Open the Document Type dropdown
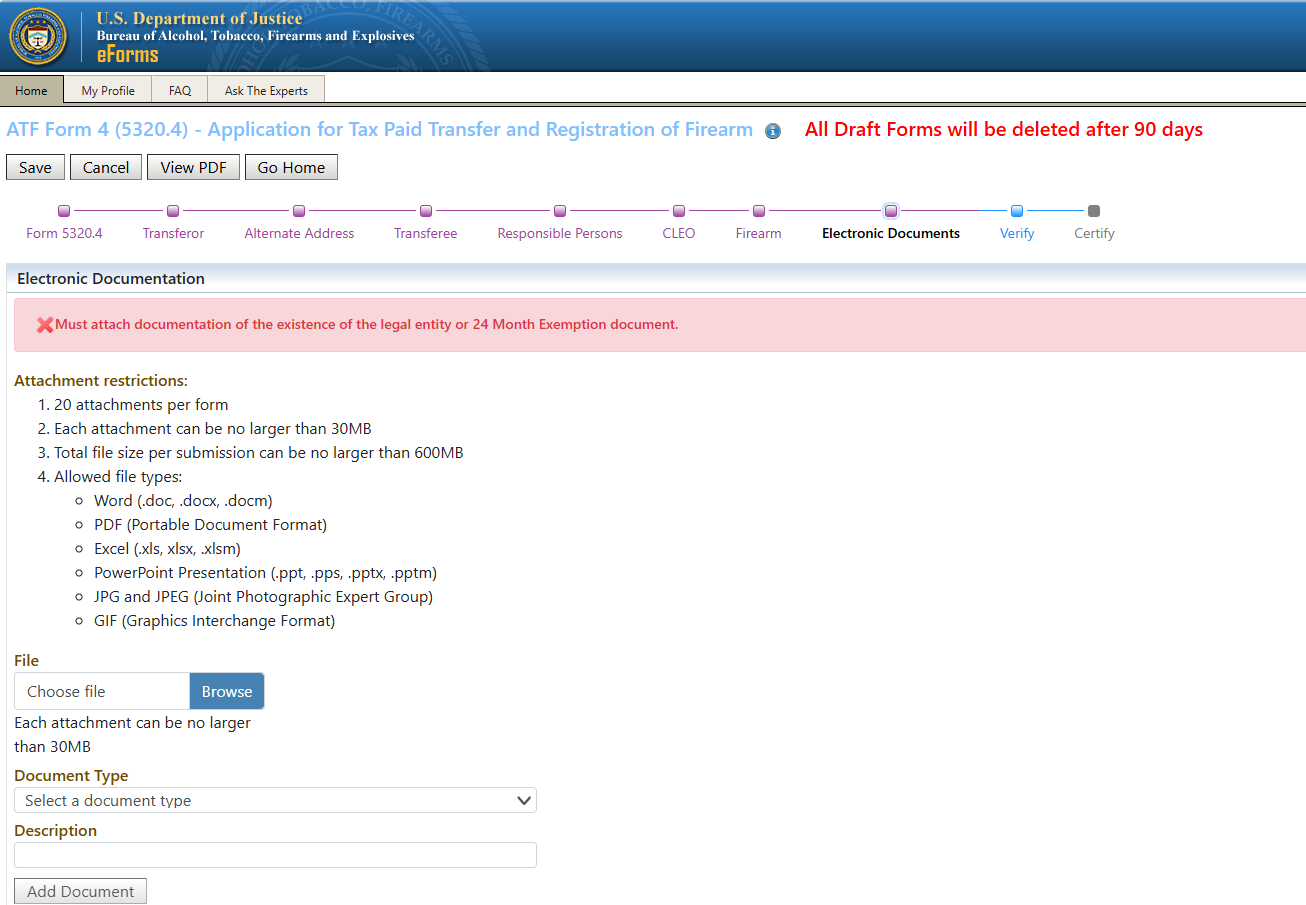 tap(275, 800)
